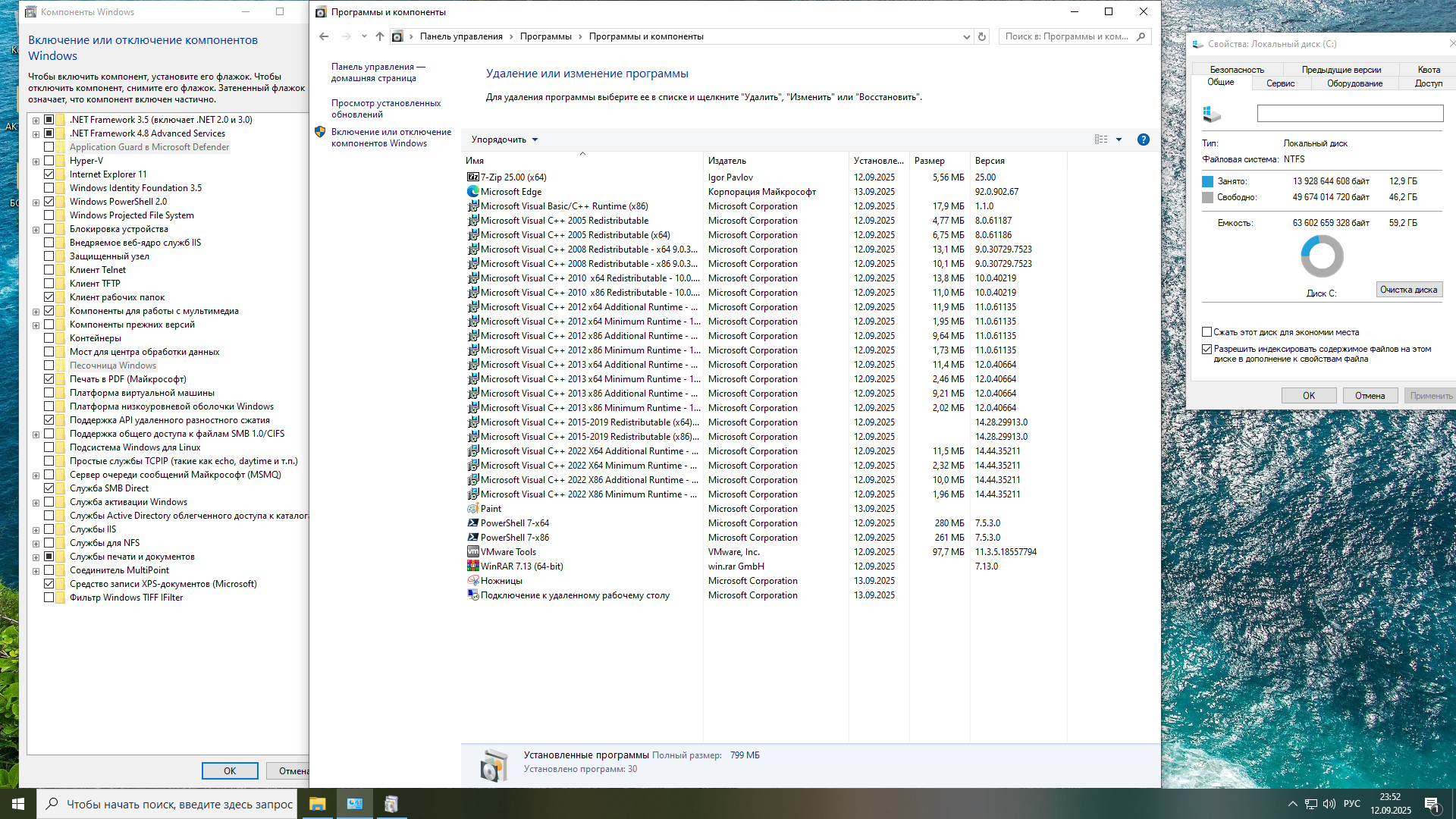Expand the .NET Framework 4.8 Advanced Services node

click(x=36, y=133)
